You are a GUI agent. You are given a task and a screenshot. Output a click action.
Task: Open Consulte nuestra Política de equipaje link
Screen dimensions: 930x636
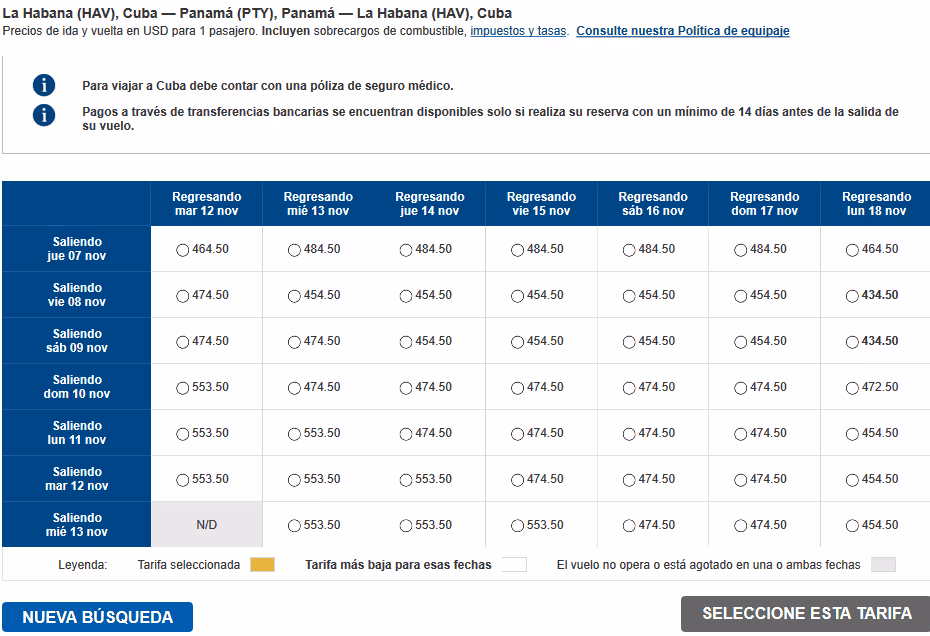pos(683,31)
